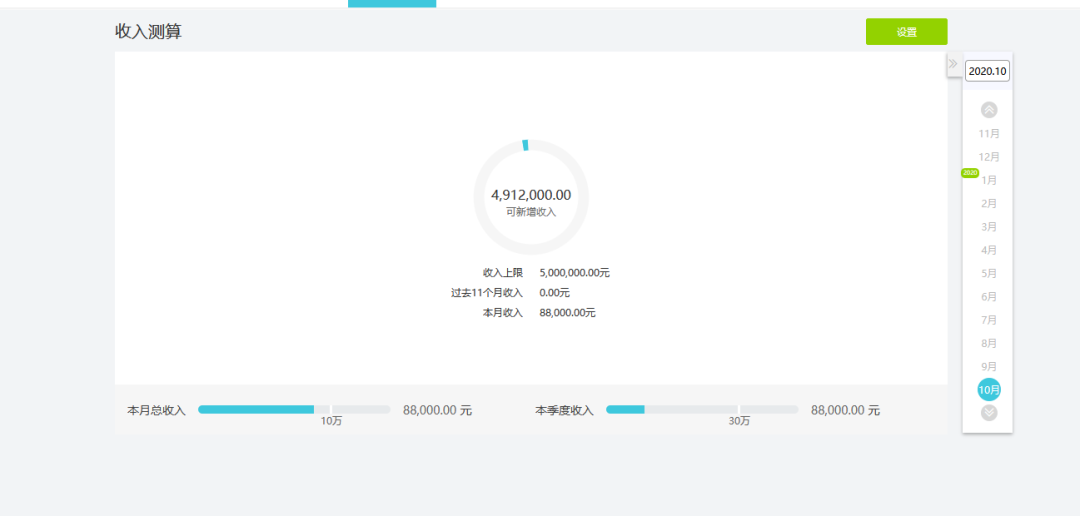Switch to 9月 in the month list
The image size is (1080, 516).
[x=989, y=367]
